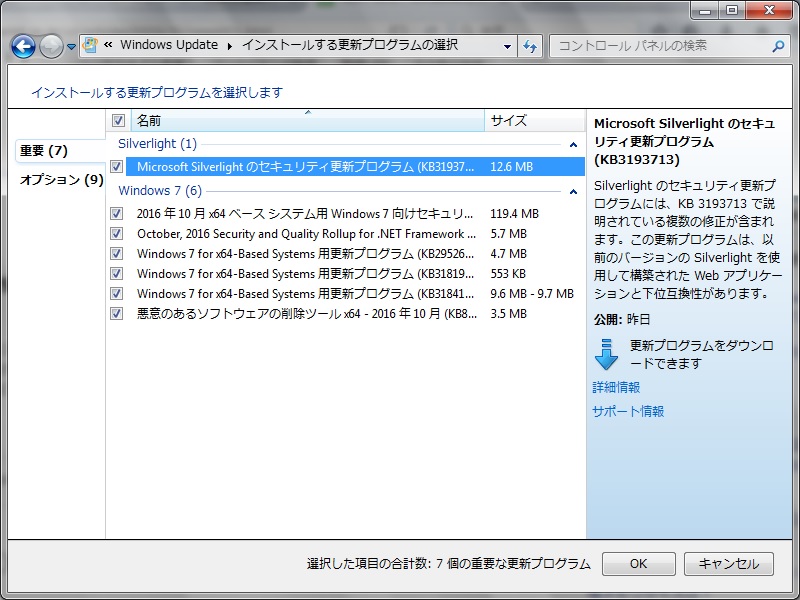
Task: Switch to the 重要 (7) tab
Action: 60,151
